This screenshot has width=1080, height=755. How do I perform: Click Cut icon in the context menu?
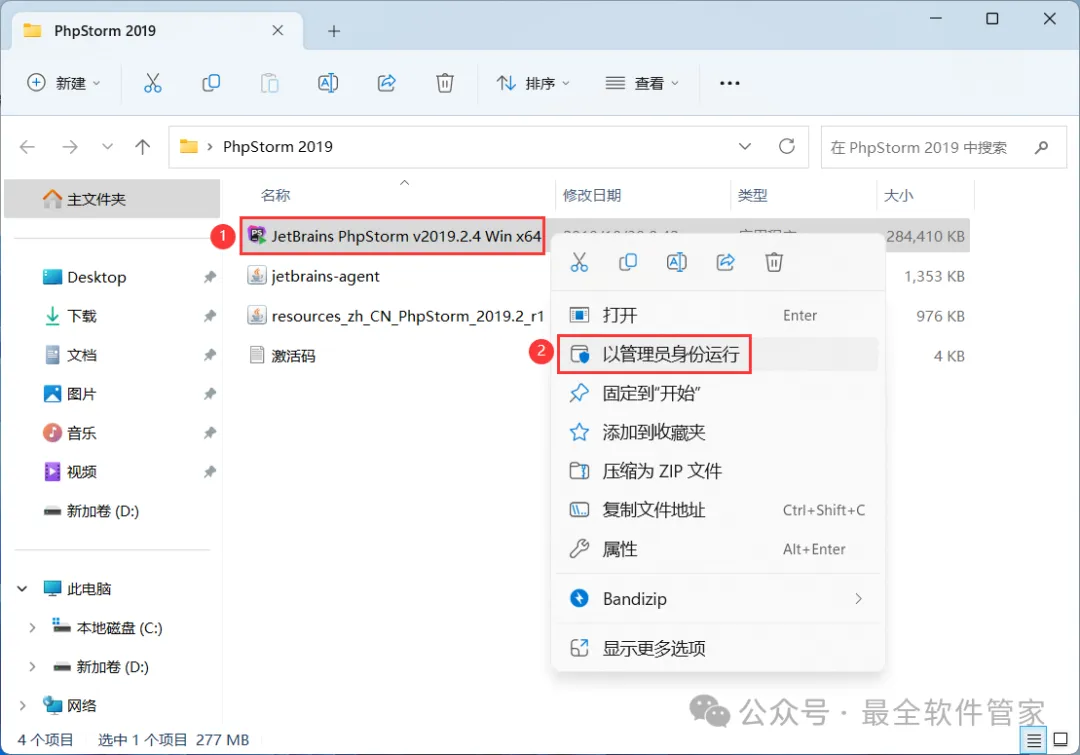click(579, 262)
